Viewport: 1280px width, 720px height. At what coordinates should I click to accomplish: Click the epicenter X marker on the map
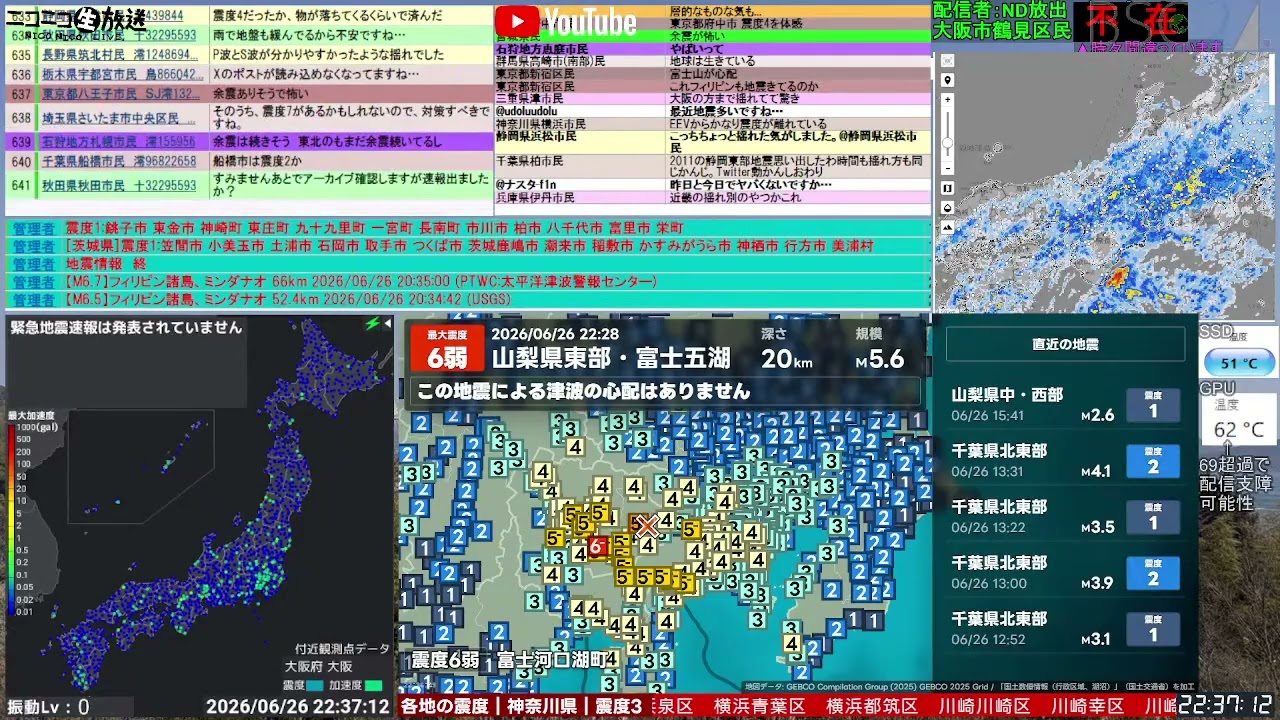coord(647,525)
